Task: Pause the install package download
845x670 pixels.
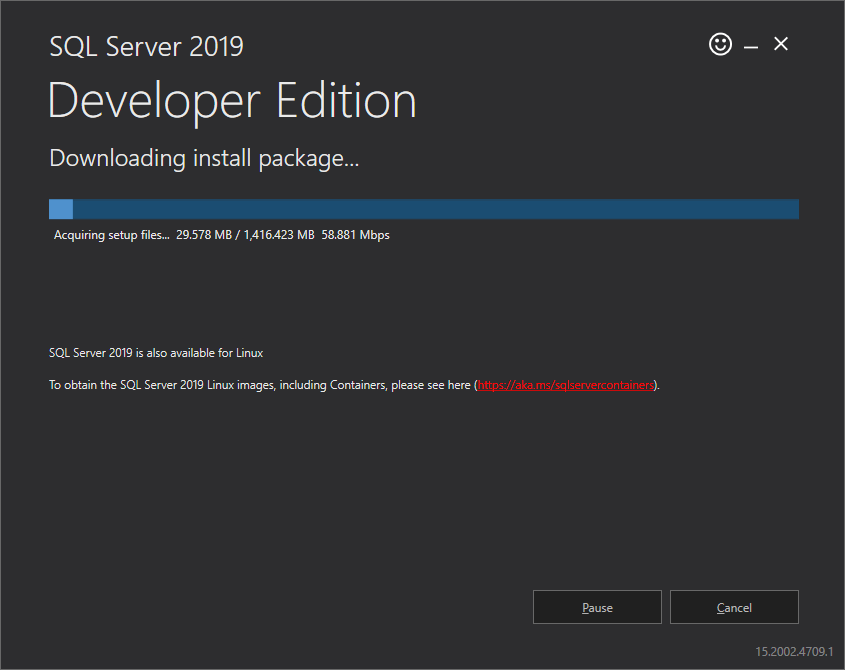Action: (597, 607)
